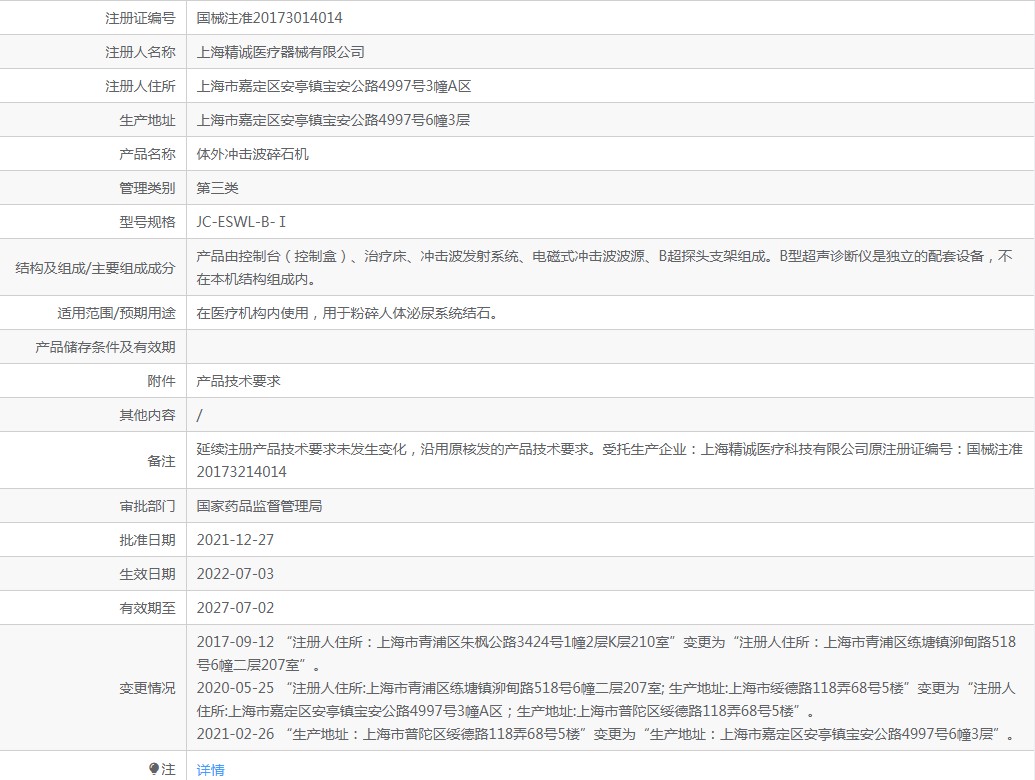Image resolution: width=1035 pixels, height=780 pixels.
Task: Select product name 体外冲击波碎石机
Action: tap(252, 154)
